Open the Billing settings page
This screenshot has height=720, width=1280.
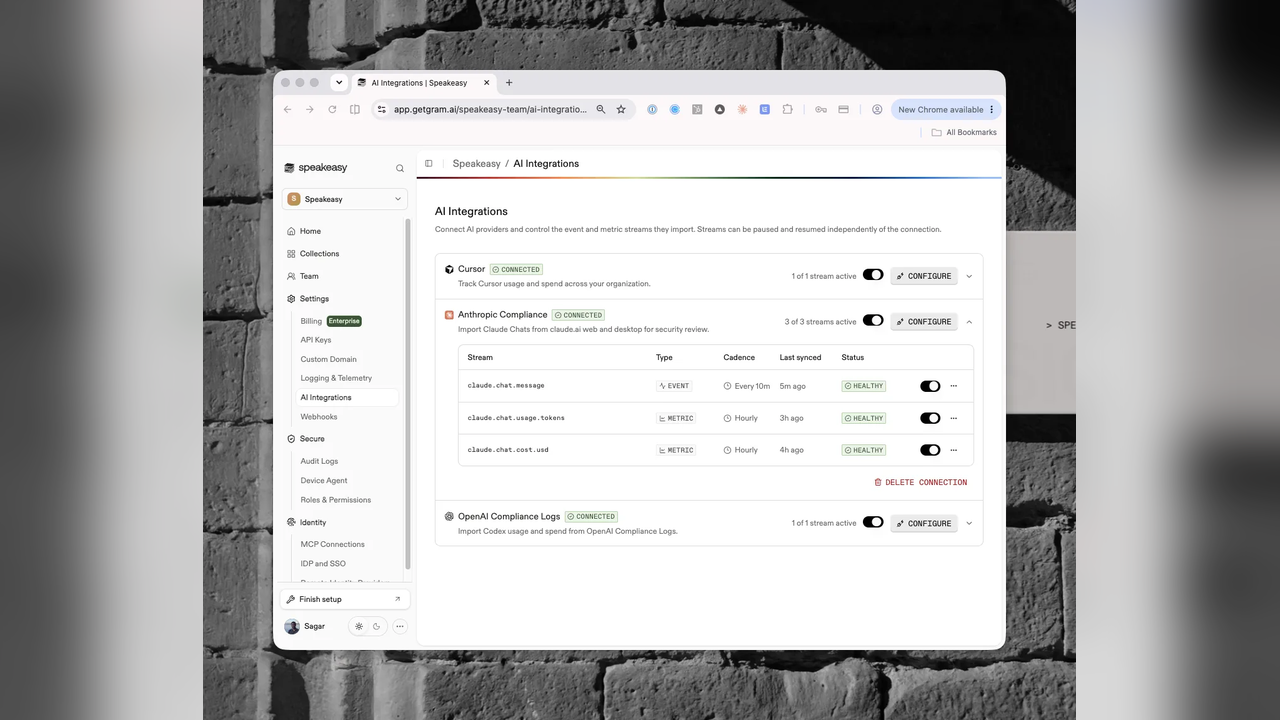coord(311,321)
